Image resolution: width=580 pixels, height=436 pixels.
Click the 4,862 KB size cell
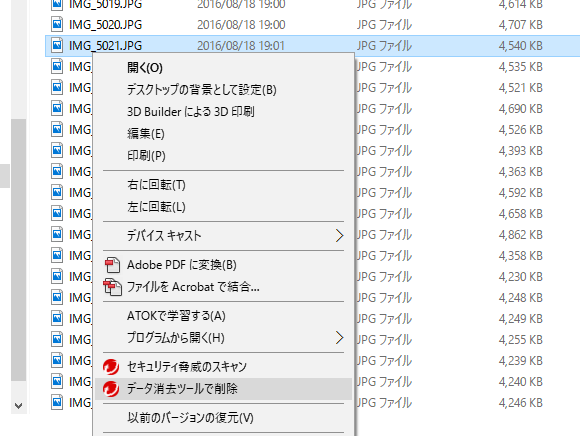[x=520, y=235]
